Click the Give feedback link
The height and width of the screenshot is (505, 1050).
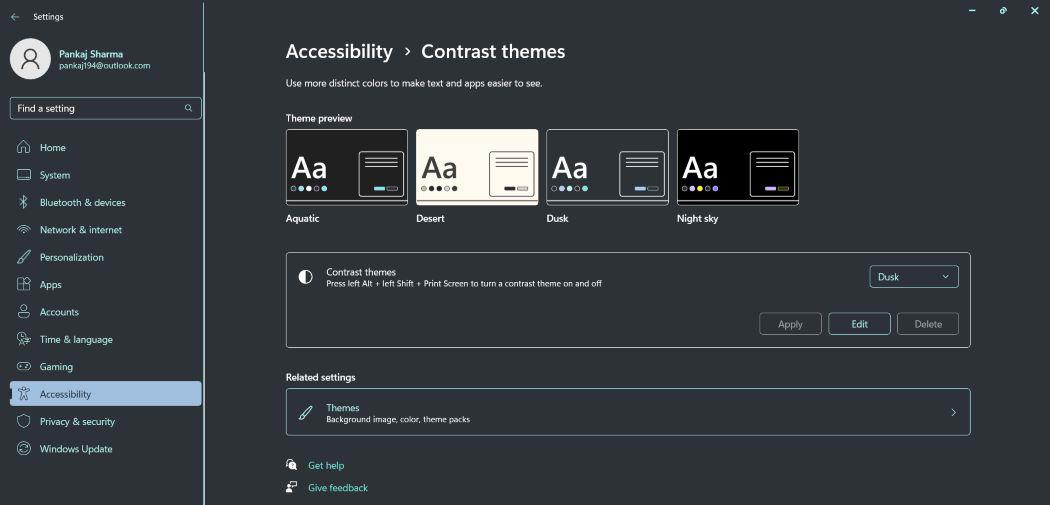338,488
